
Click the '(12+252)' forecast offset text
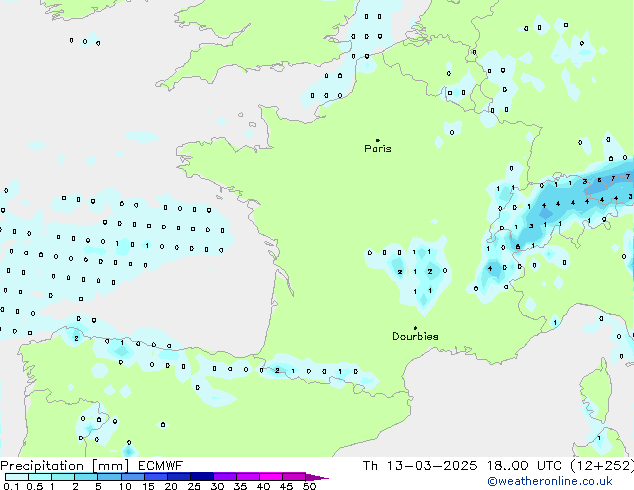(602, 466)
